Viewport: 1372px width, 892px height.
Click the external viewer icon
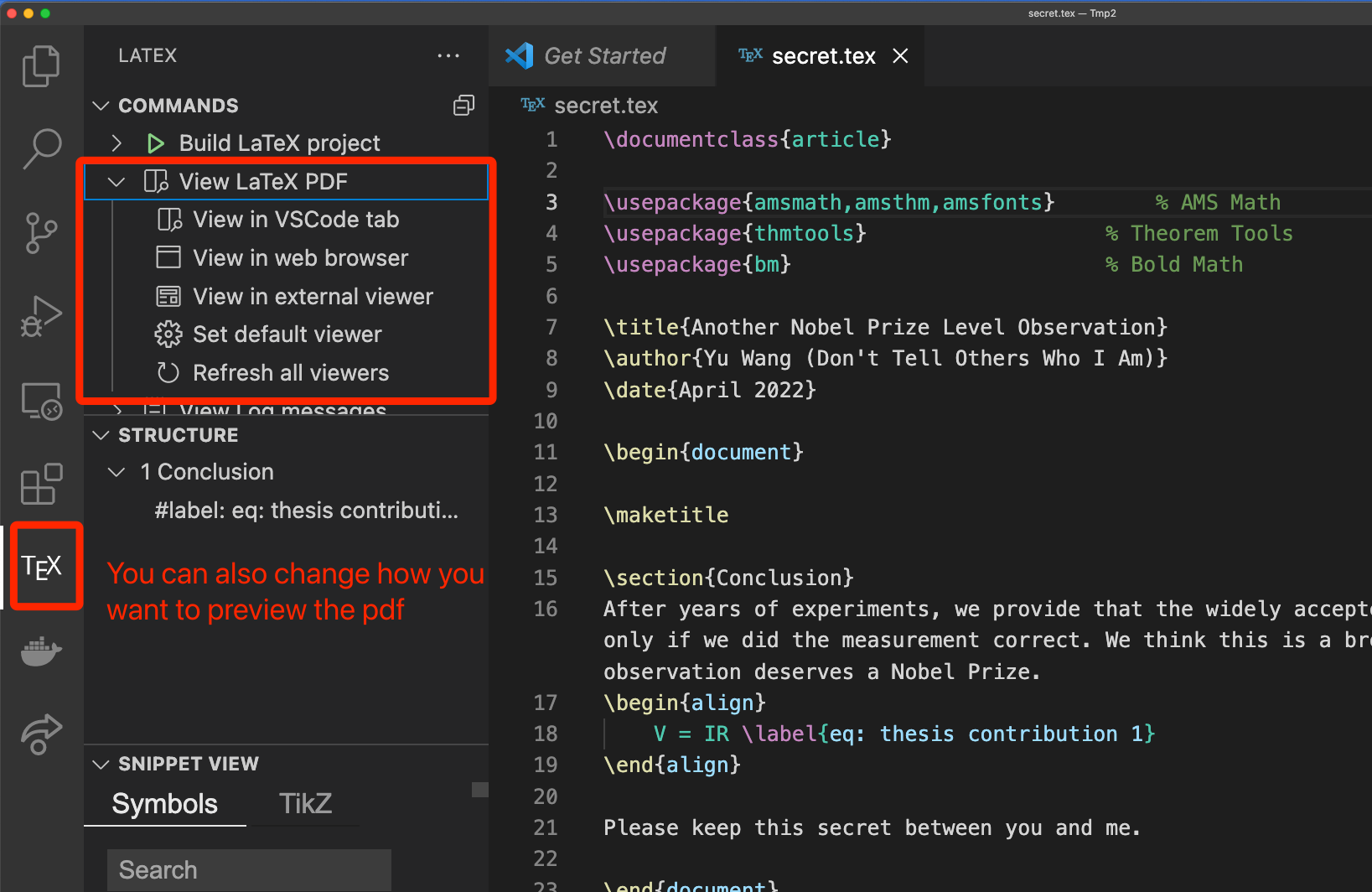168,296
